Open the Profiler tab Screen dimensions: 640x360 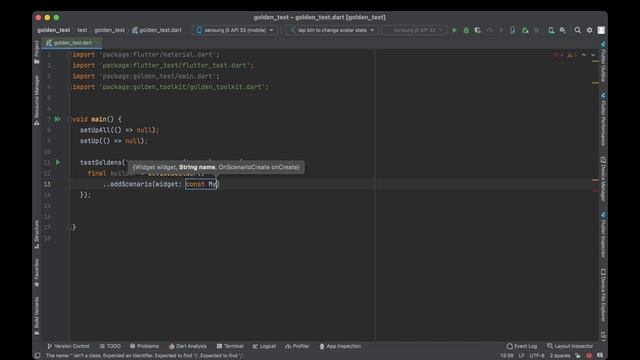click(298, 346)
